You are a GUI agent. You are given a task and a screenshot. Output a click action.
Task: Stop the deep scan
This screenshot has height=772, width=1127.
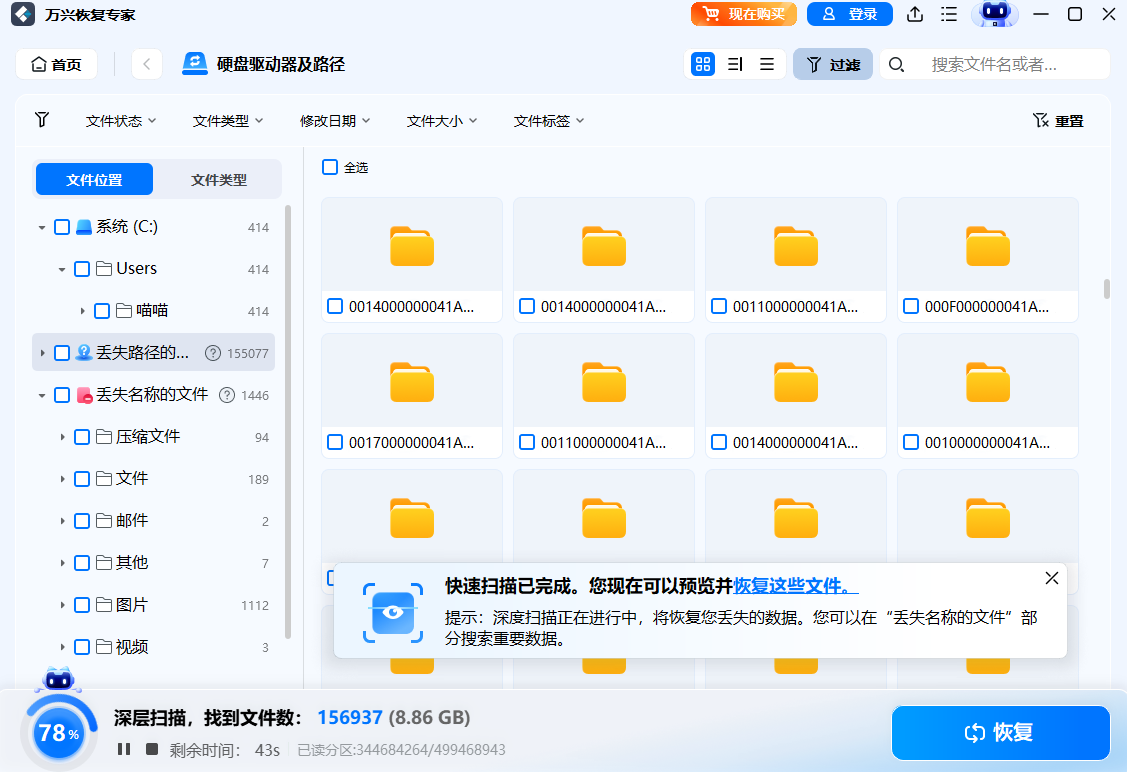click(152, 749)
